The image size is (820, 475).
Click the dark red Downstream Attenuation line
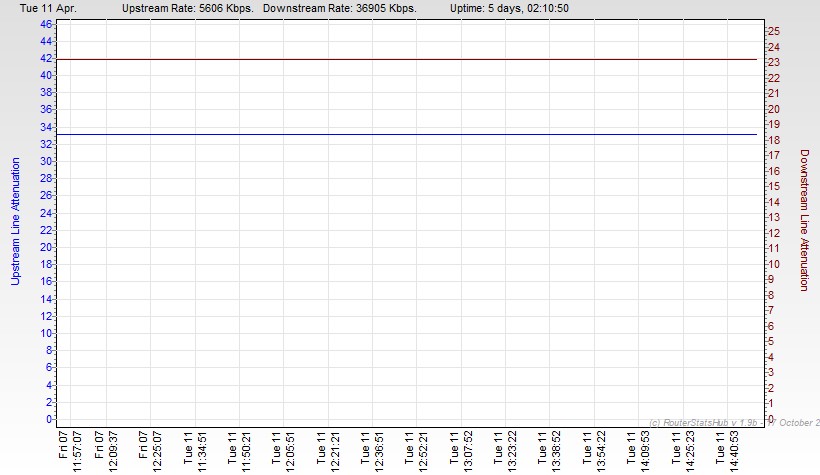click(400, 59)
